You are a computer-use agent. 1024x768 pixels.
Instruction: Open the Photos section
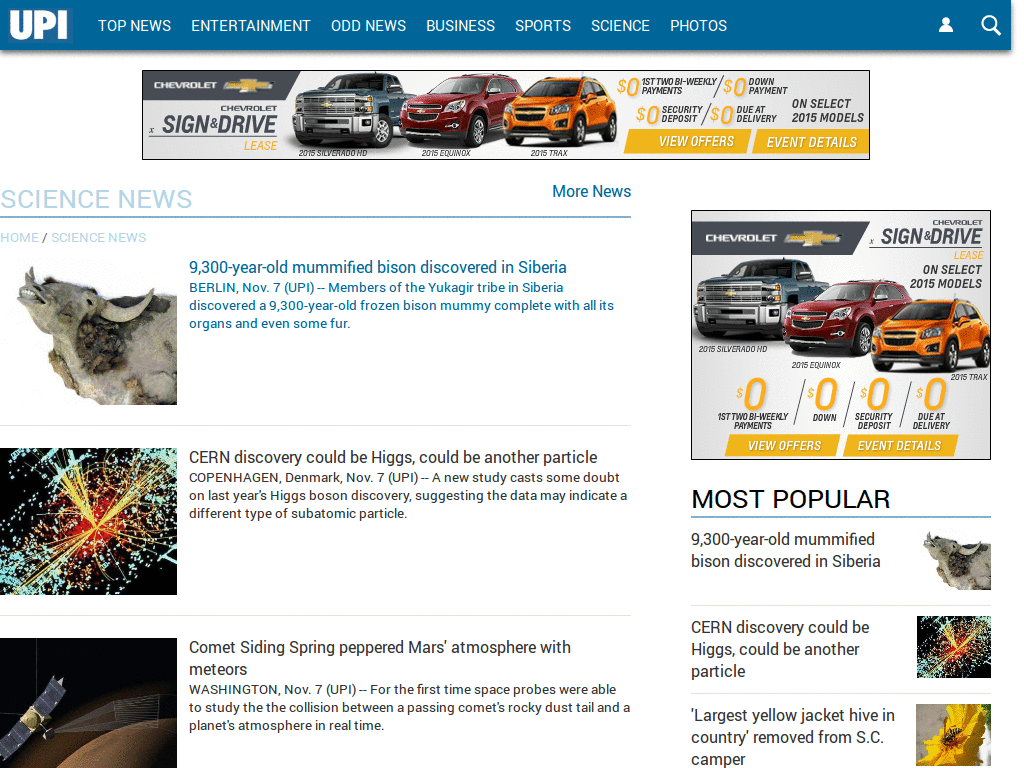point(698,25)
